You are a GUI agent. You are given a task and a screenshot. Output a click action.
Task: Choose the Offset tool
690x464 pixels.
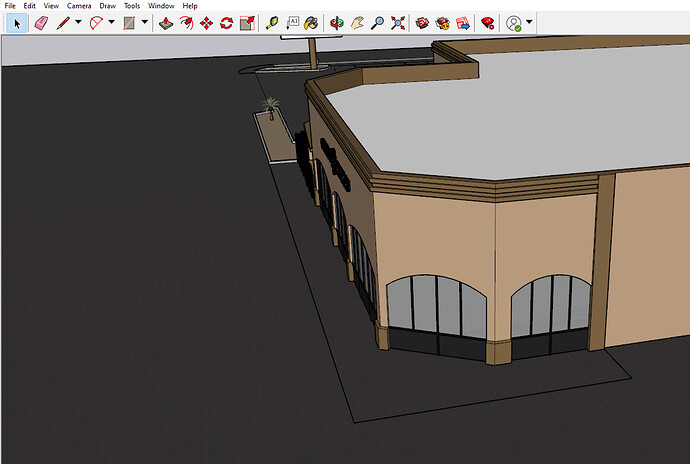tap(187, 23)
